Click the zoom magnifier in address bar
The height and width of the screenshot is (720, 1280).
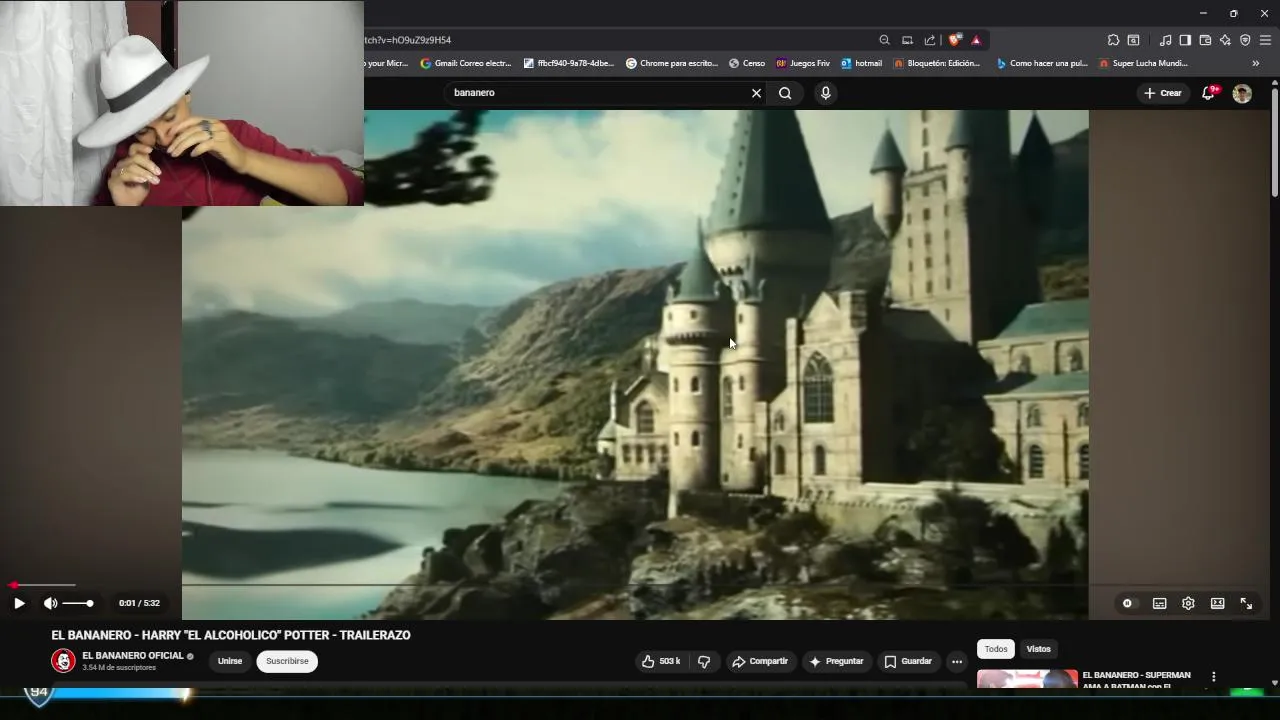[x=884, y=40]
